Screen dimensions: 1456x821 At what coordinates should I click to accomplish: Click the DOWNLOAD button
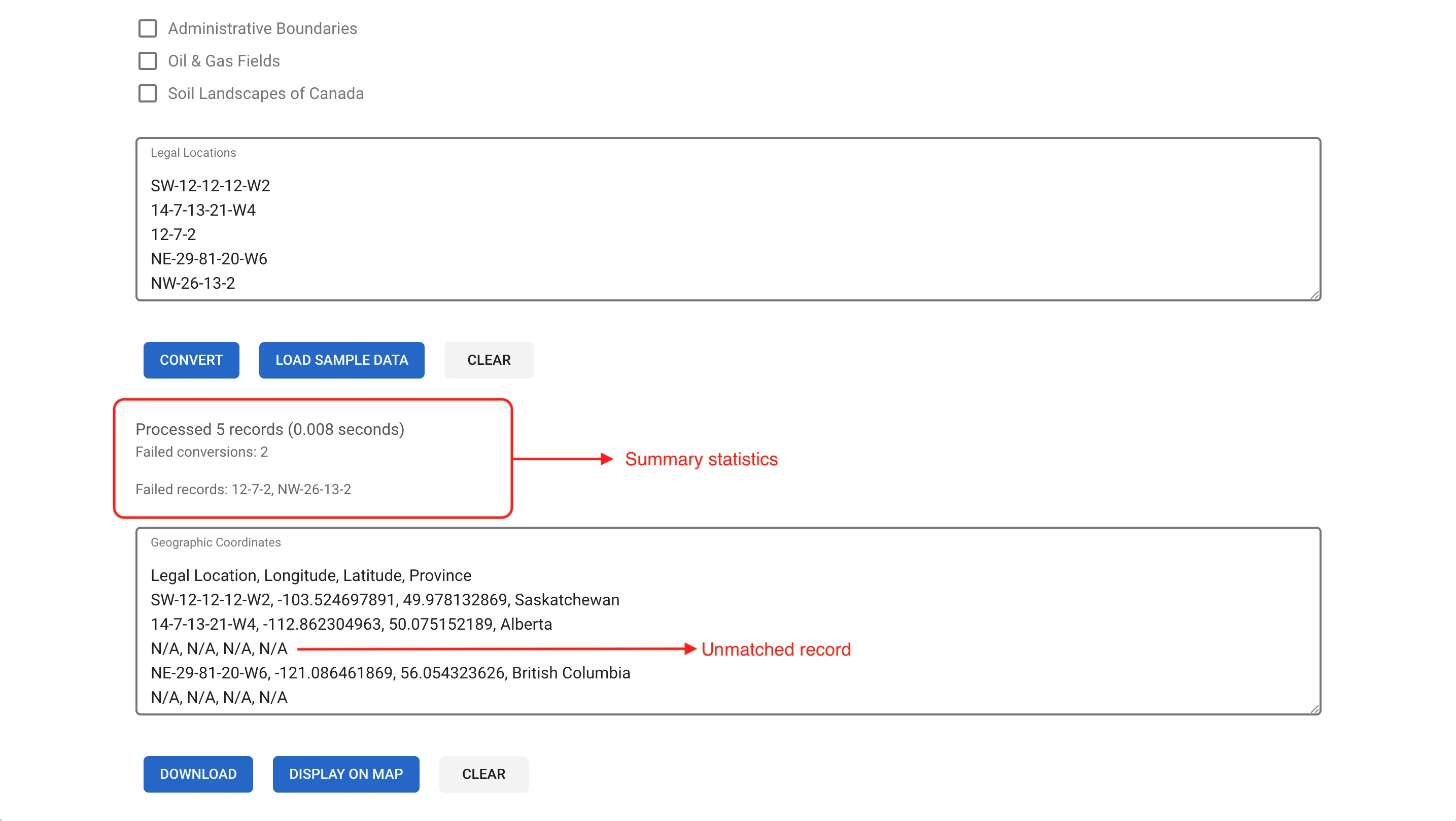coord(198,774)
